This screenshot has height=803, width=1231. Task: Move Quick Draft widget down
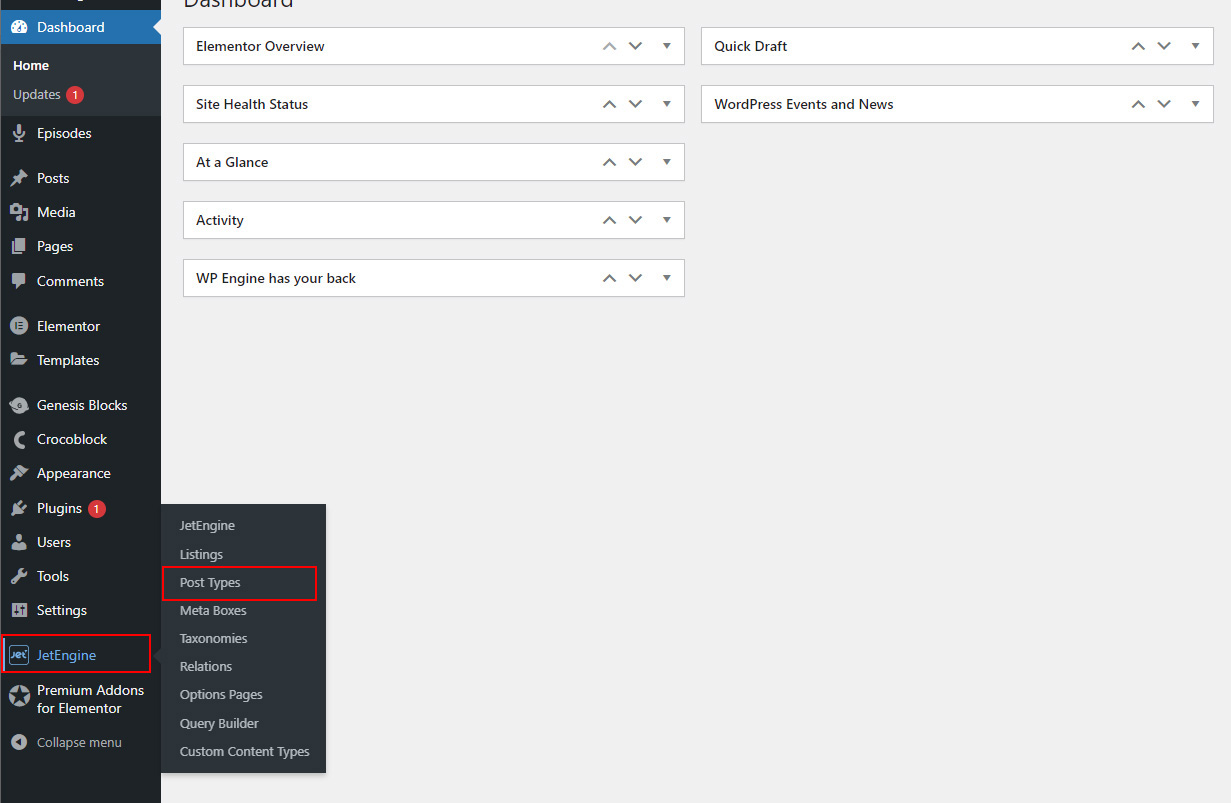(x=1164, y=46)
